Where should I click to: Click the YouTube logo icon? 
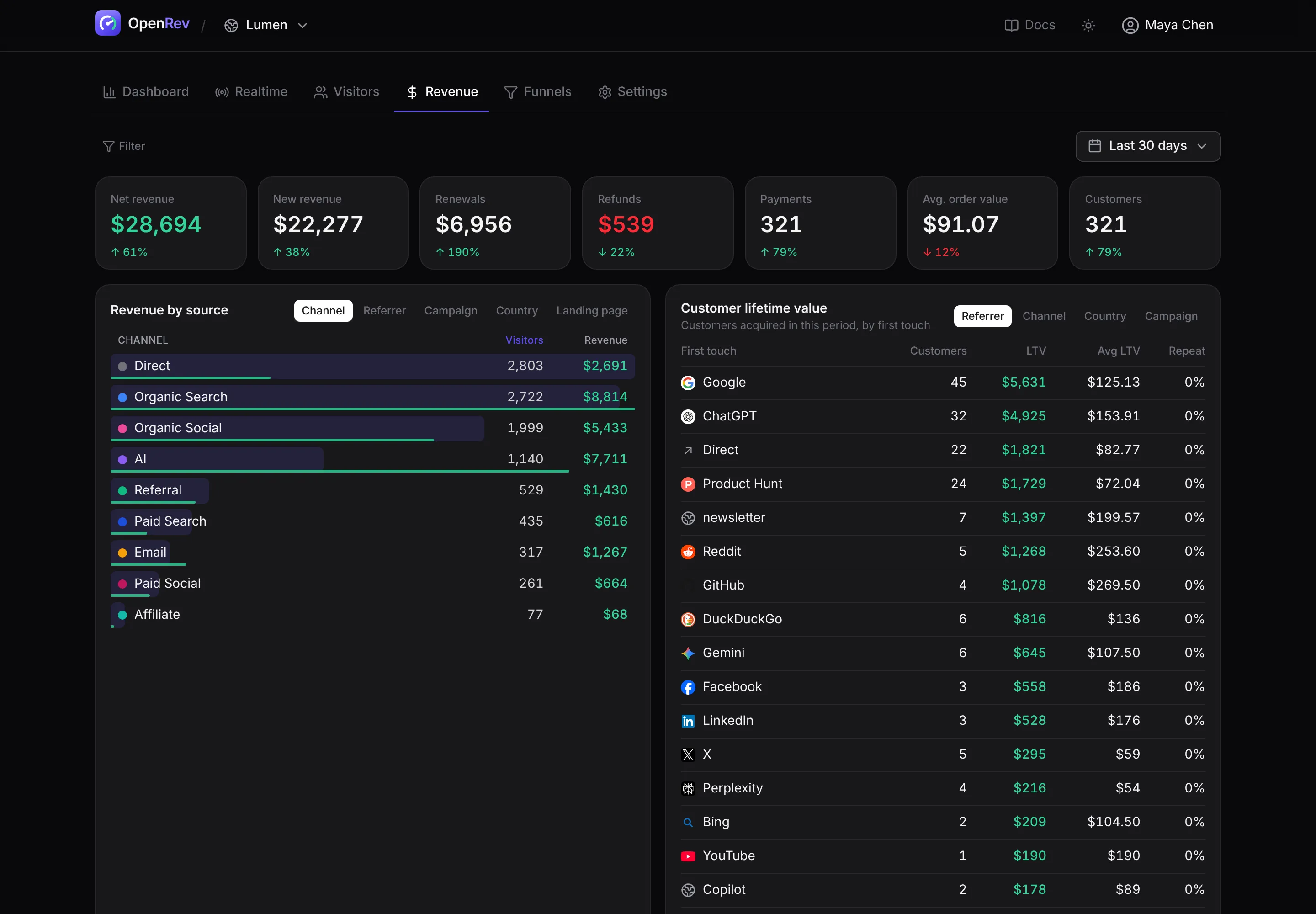pos(688,856)
